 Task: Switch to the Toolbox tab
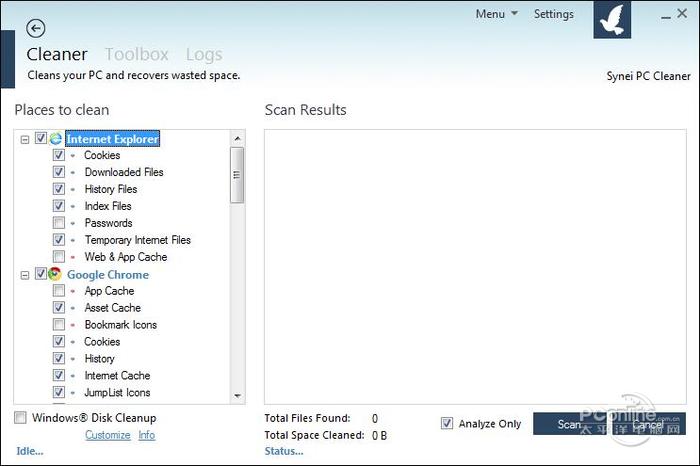(137, 54)
